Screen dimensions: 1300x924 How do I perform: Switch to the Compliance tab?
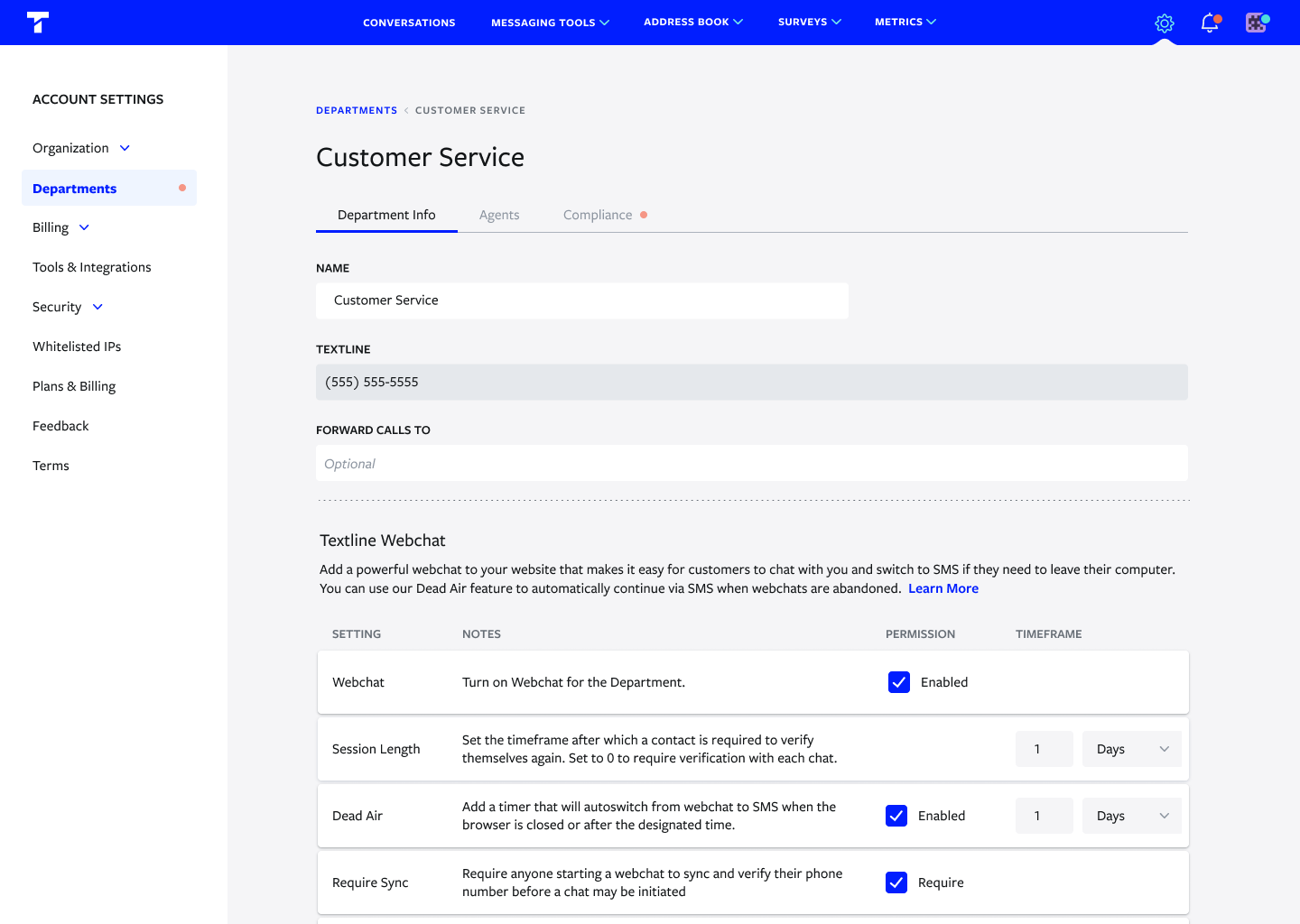[605, 215]
